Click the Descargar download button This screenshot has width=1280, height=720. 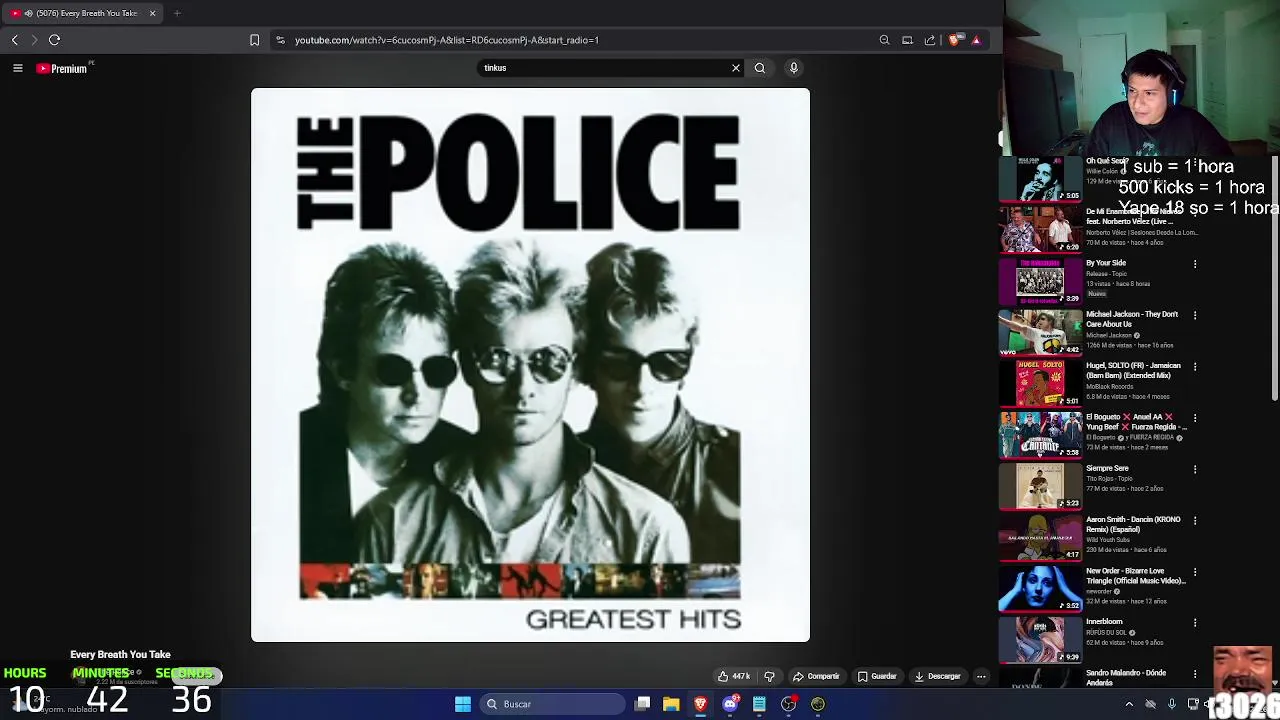coord(938,677)
